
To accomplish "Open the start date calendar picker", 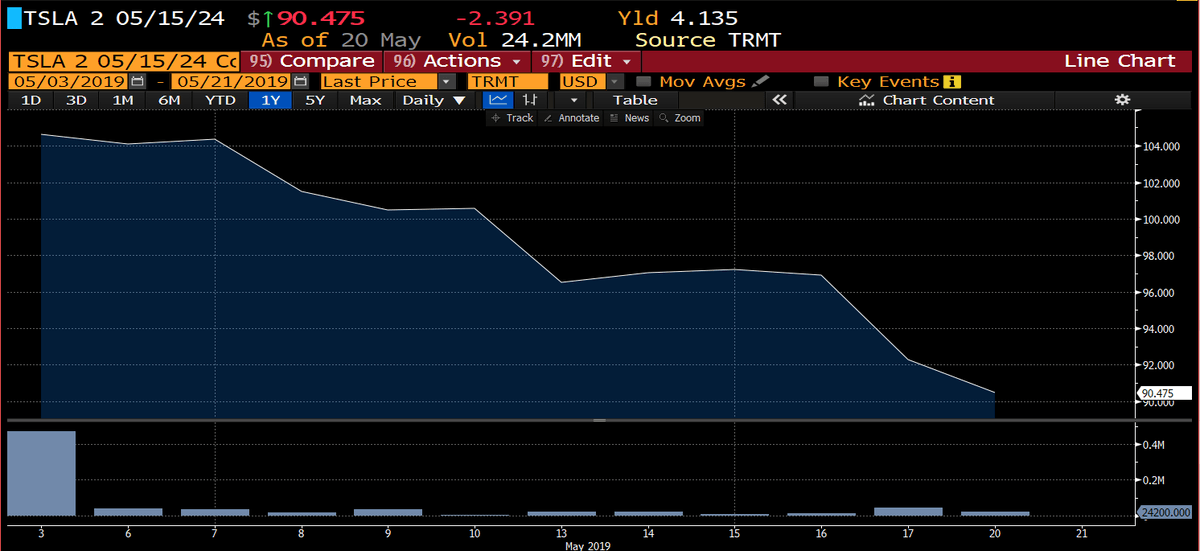I will 138,81.
